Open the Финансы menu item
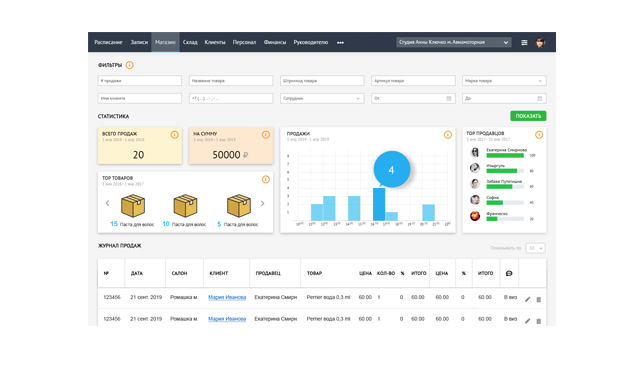Viewport: 640px width, 367px height. 275,42
